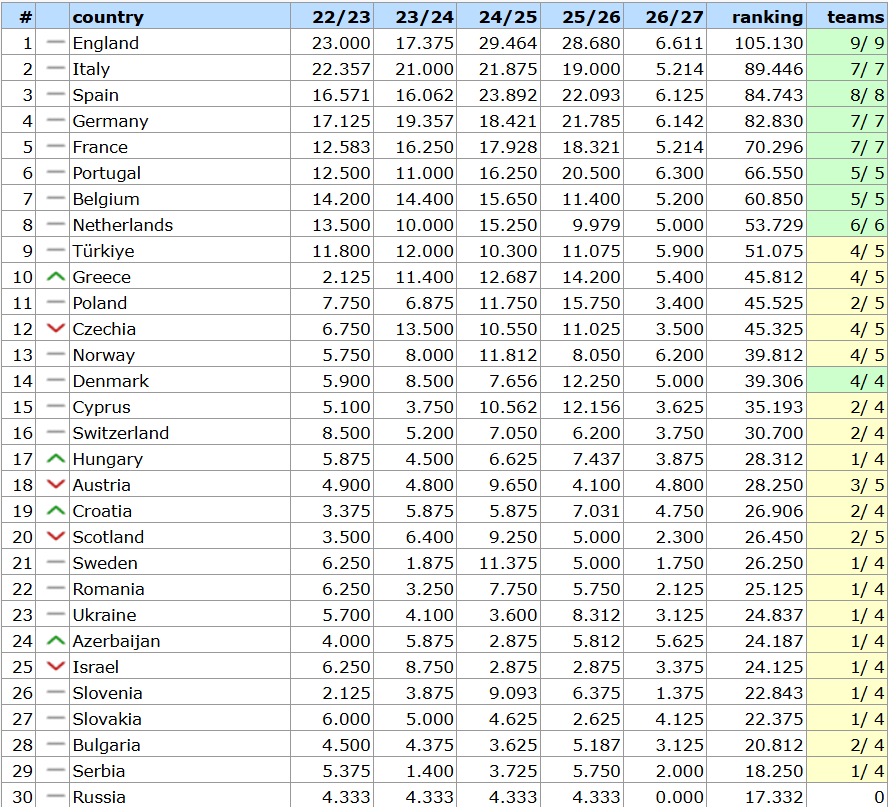The image size is (888, 807).
Task: Click the no-change dash icon beside Serbia
Action: pyautogui.click(x=56, y=770)
